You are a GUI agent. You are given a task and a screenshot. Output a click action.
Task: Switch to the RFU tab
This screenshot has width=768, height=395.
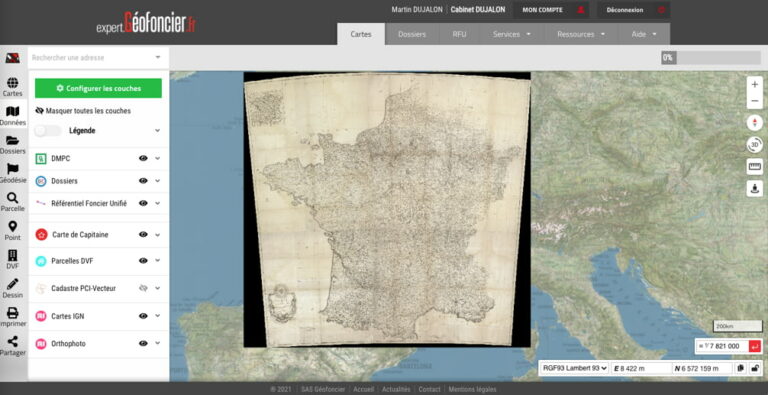459,34
